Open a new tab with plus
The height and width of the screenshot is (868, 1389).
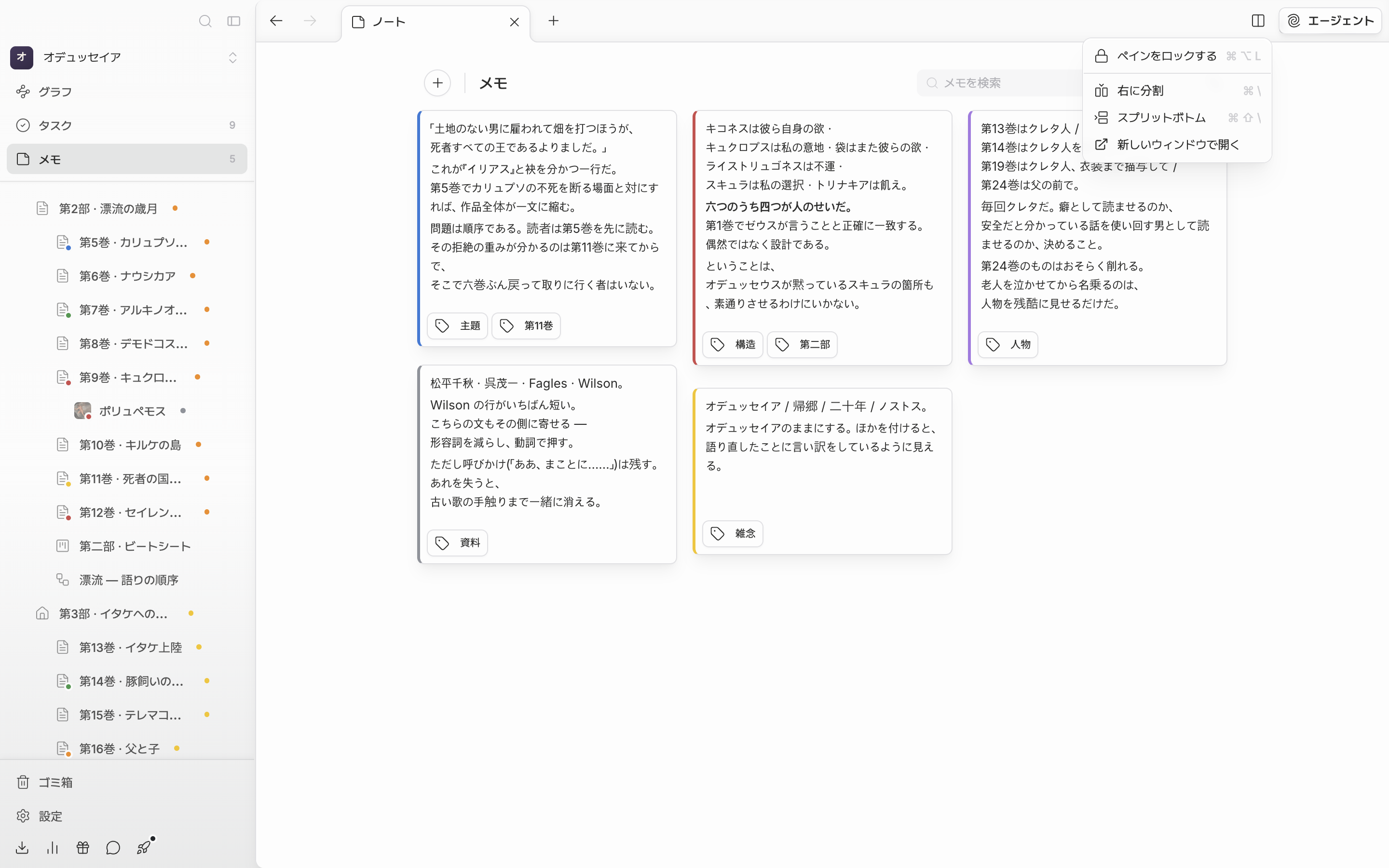[x=553, y=21]
